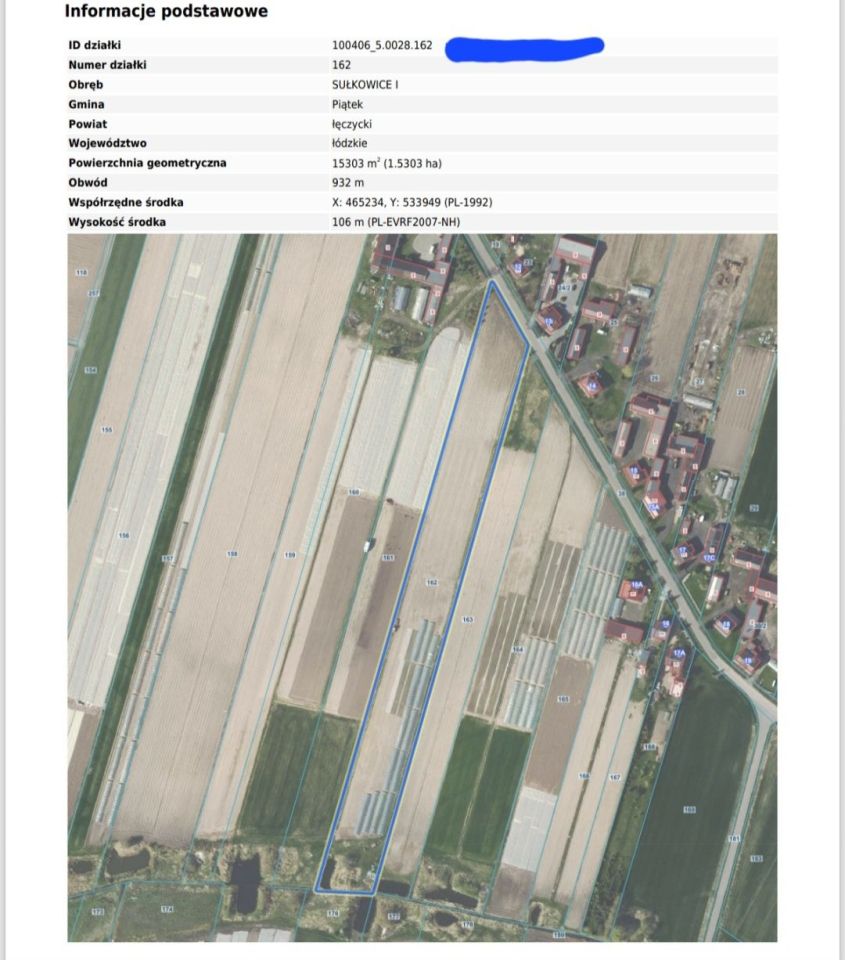Click house number '17C' on the map
Image resolution: width=845 pixels, height=960 pixels.
click(x=709, y=558)
